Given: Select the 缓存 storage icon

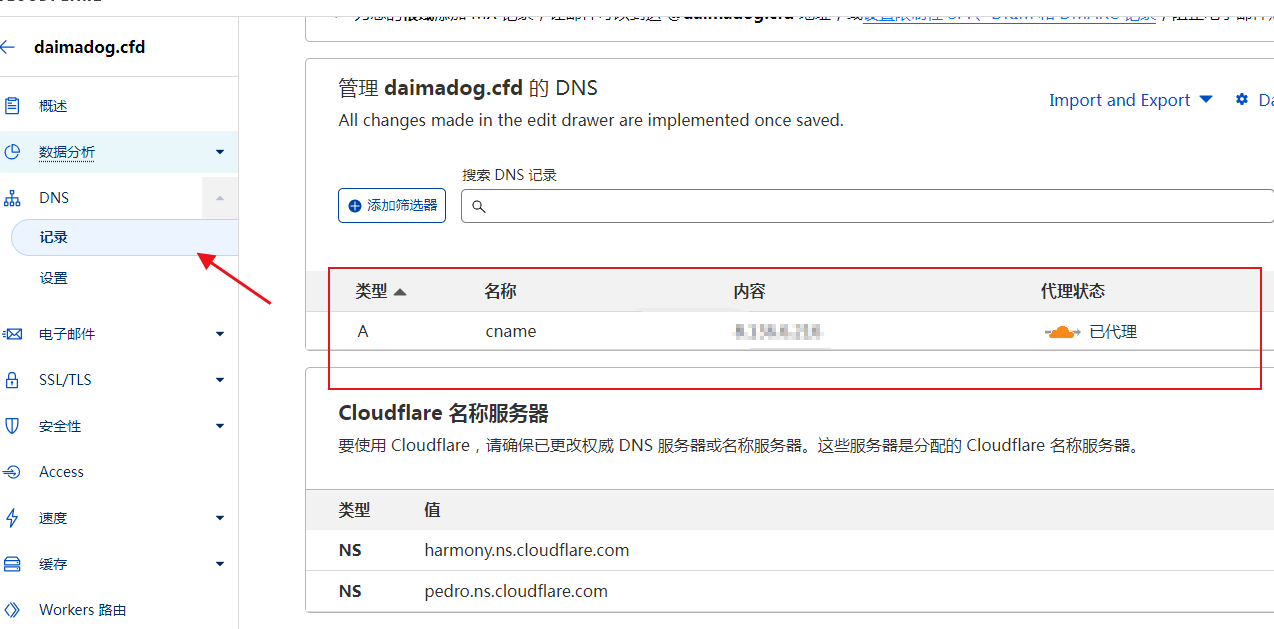Looking at the screenshot, I should (x=12, y=564).
